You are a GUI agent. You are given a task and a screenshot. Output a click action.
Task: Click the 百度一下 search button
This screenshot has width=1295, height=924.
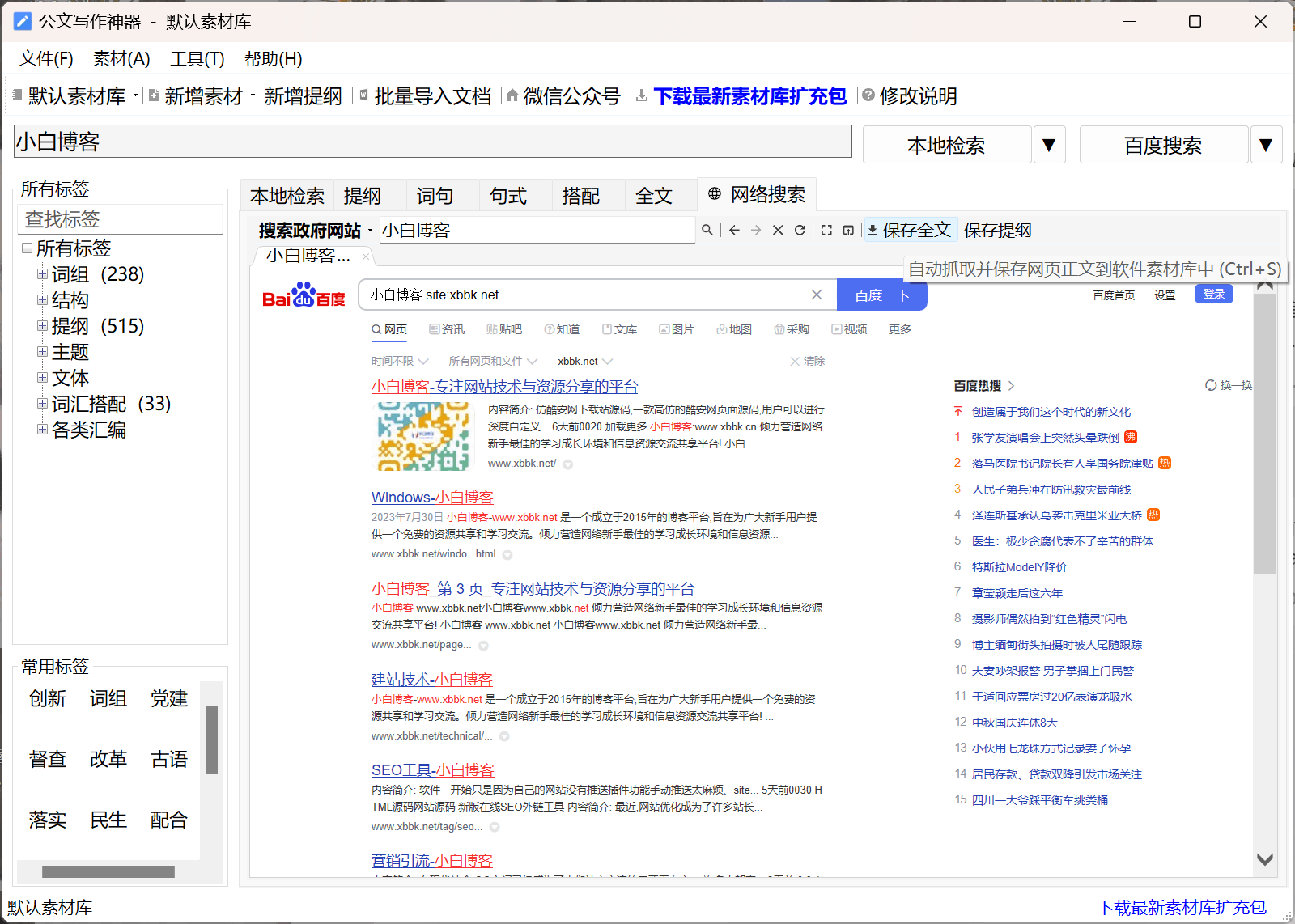[881, 295]
